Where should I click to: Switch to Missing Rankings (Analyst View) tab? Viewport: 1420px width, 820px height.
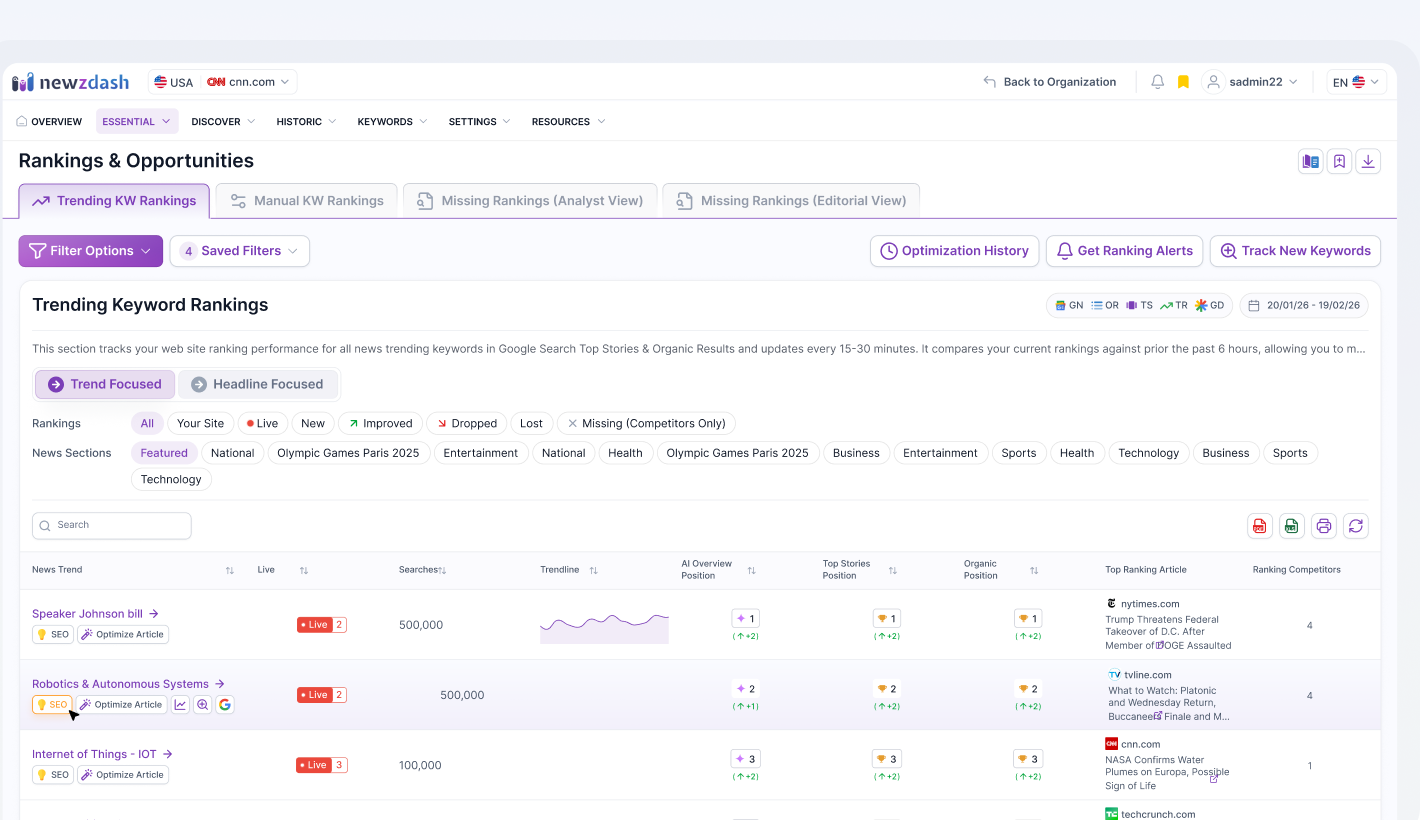530,201
